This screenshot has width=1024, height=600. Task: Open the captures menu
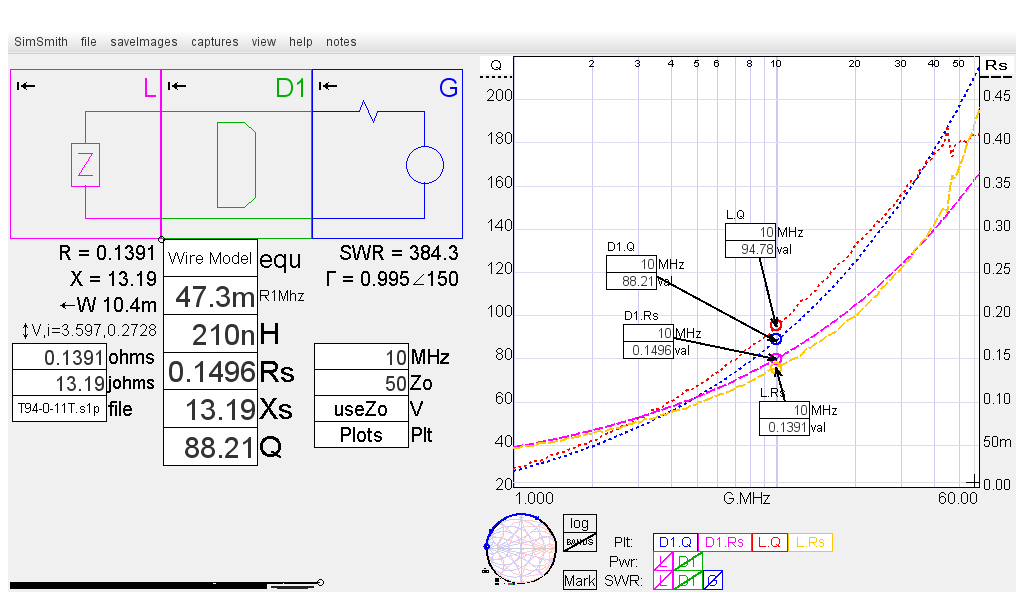pyautogui.click(x=214, y=42)
